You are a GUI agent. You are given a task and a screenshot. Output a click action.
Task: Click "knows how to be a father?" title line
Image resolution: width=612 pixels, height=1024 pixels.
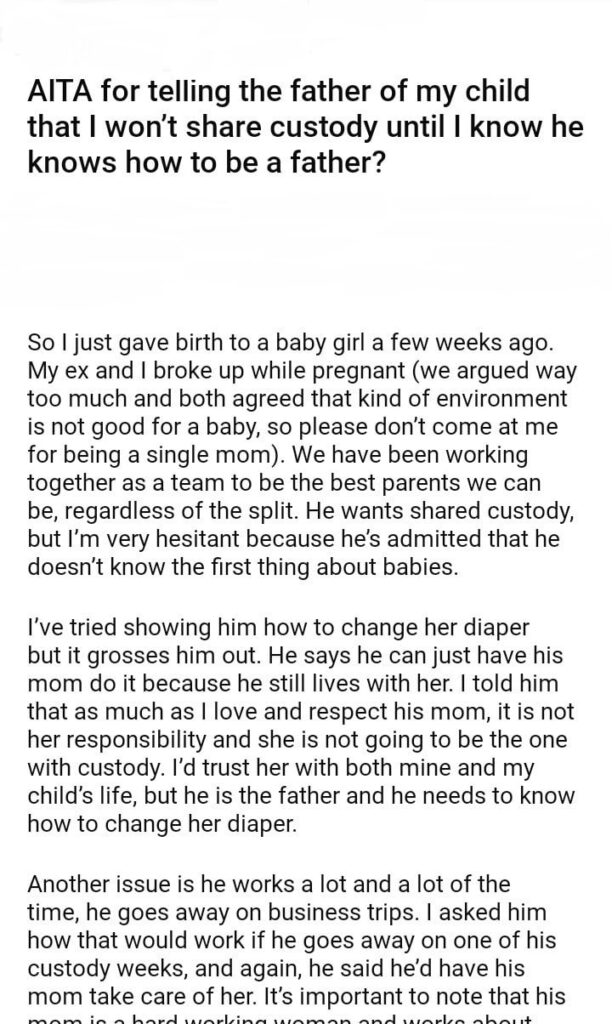pyautogui.click(x=202, y=161)
